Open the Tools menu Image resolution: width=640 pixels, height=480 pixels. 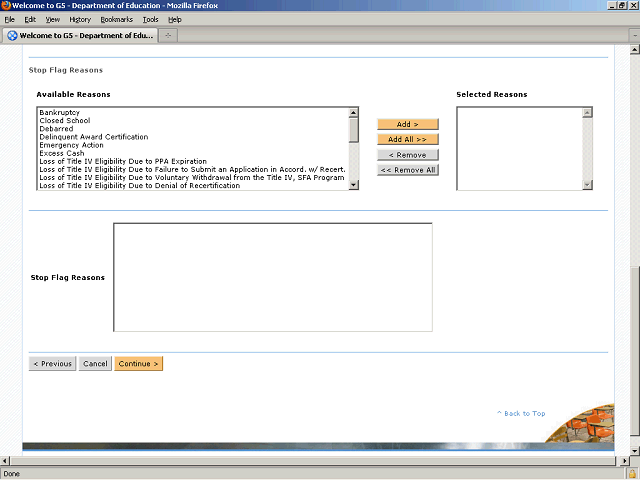coord(150,20)
